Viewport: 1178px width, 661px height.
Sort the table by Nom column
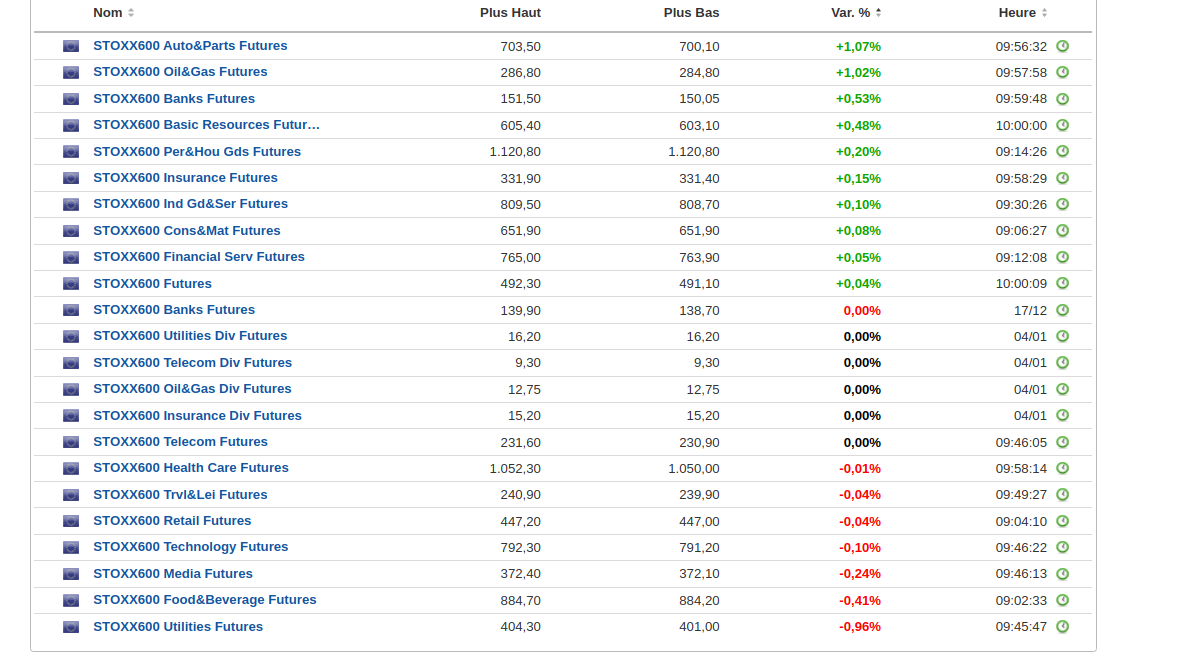tap(108, 12)
